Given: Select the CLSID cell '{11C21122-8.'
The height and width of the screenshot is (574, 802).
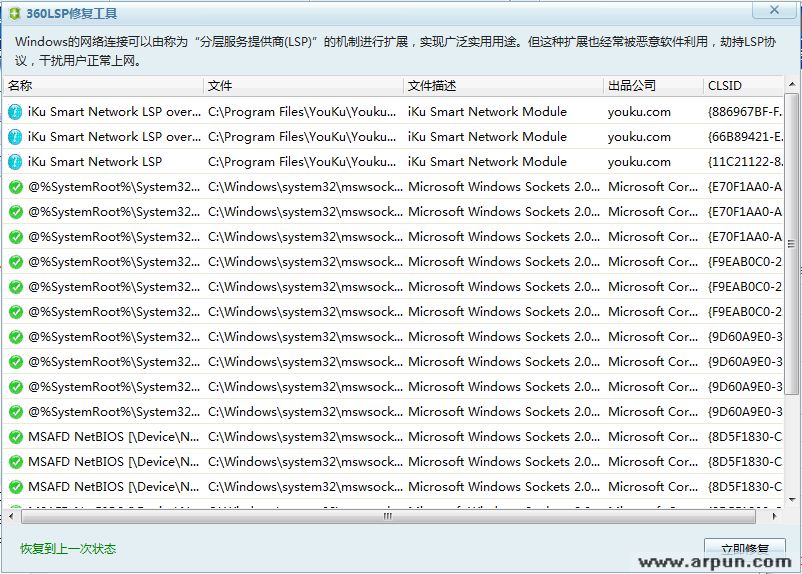Looking at the screenshot, I should tap(745, 162).
